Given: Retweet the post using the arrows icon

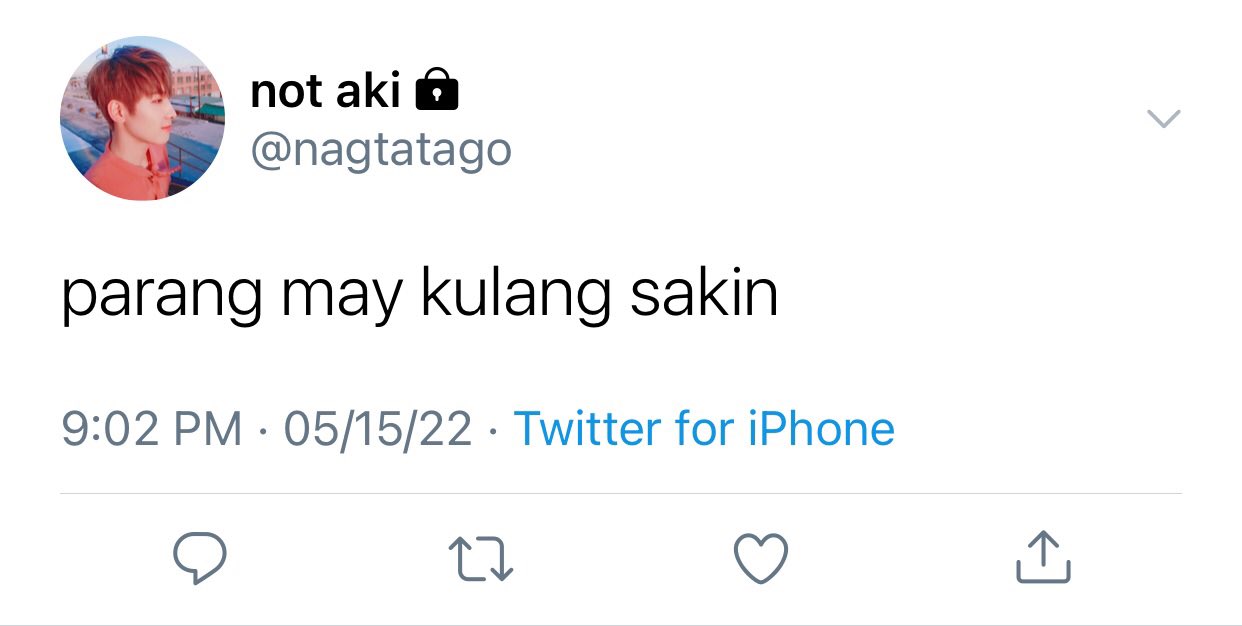Looking at the screenshot, I should click(480, 558).
